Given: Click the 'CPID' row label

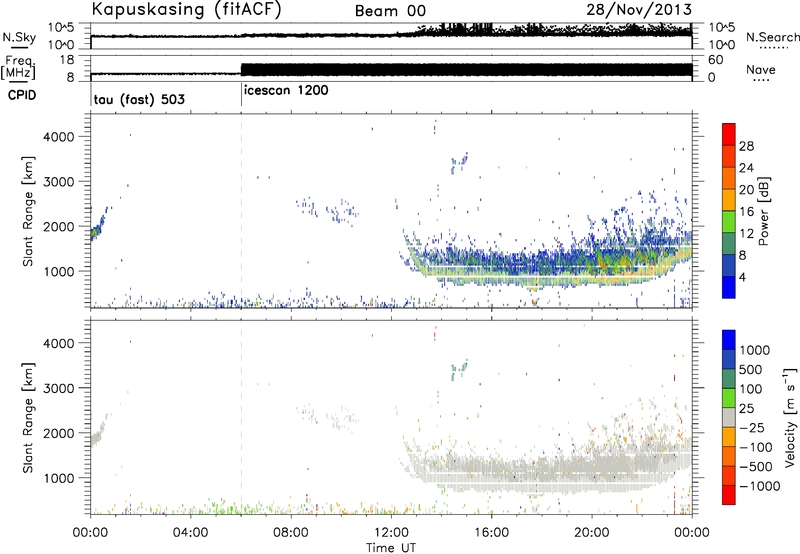Looking at the screenshot, I should click(22, 95).
